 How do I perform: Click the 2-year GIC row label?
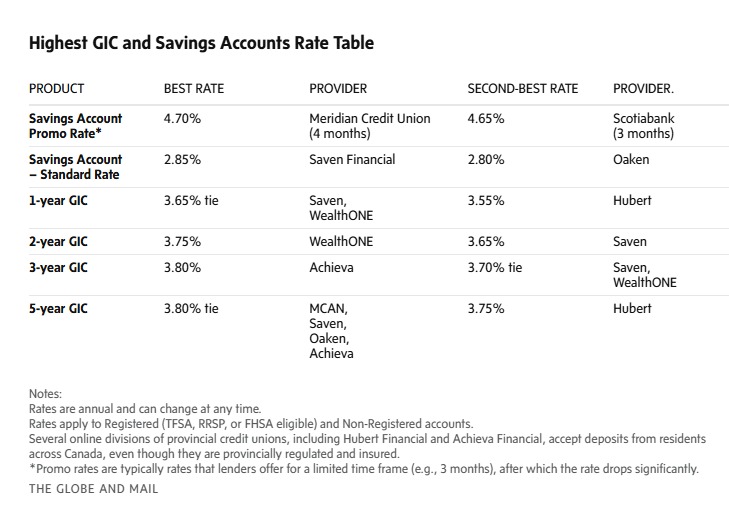(x=58, y=241)
